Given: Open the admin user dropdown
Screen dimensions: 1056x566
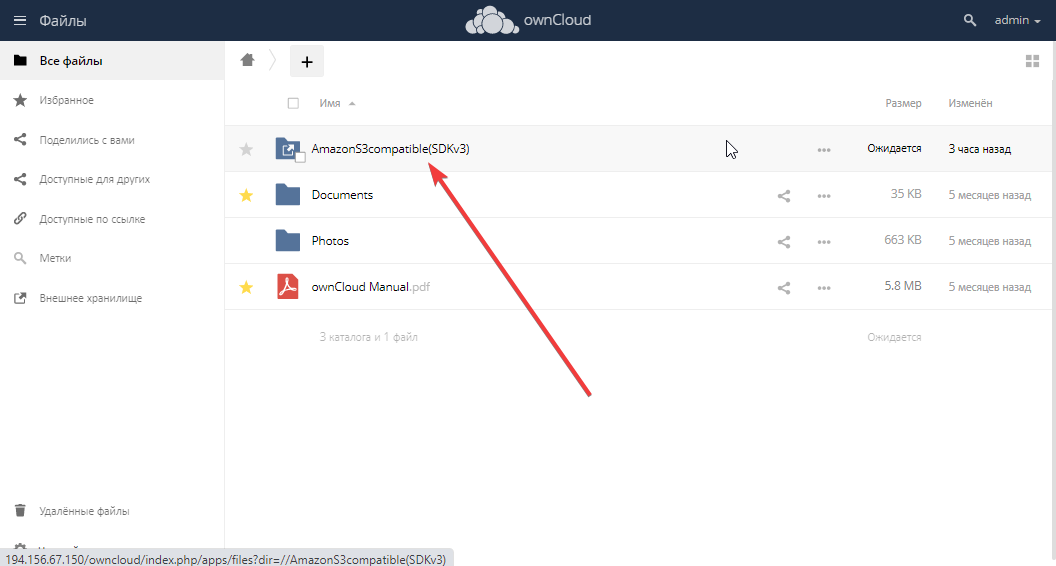Looking at the screenshot, I should 1018,20.
